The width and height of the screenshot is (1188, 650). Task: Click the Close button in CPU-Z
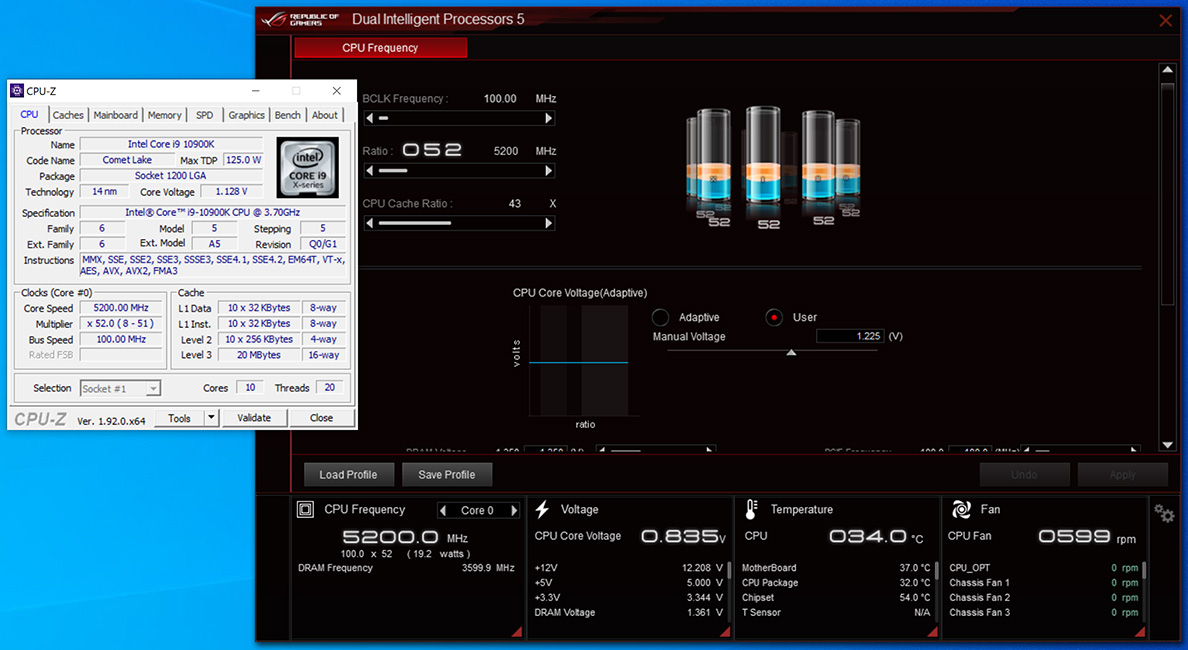pos(321,417)
